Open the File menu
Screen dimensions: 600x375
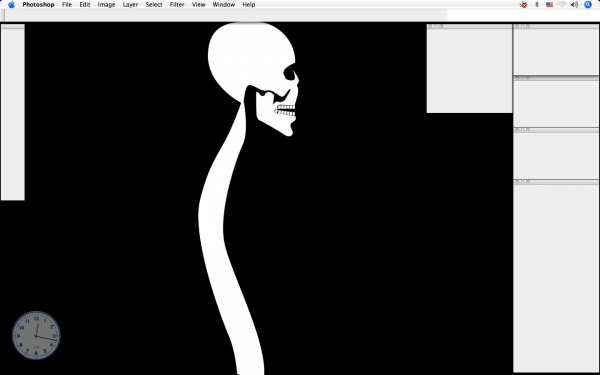point(67,5)
